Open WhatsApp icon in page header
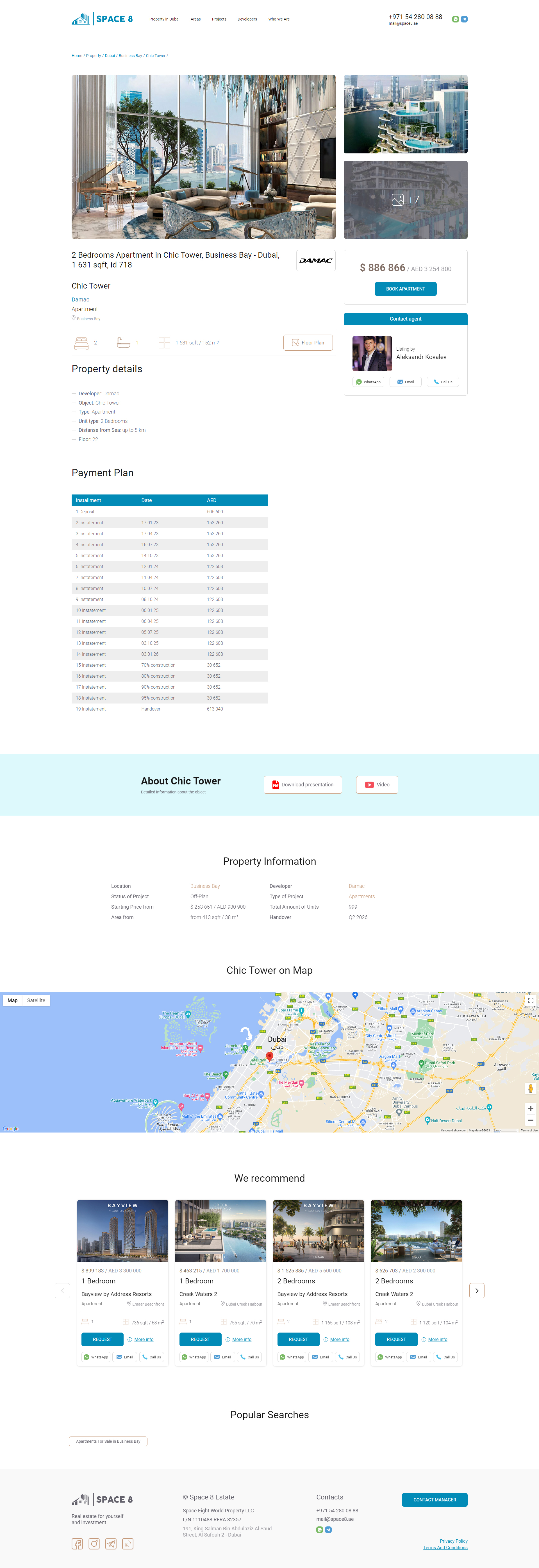This screenshot has width=539, height=1568. click(456, 19)
